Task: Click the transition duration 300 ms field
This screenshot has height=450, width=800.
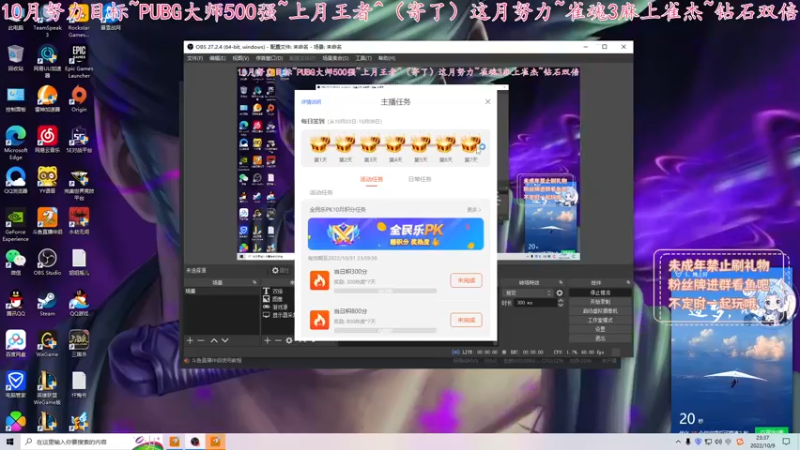Action: click(535, 303)
